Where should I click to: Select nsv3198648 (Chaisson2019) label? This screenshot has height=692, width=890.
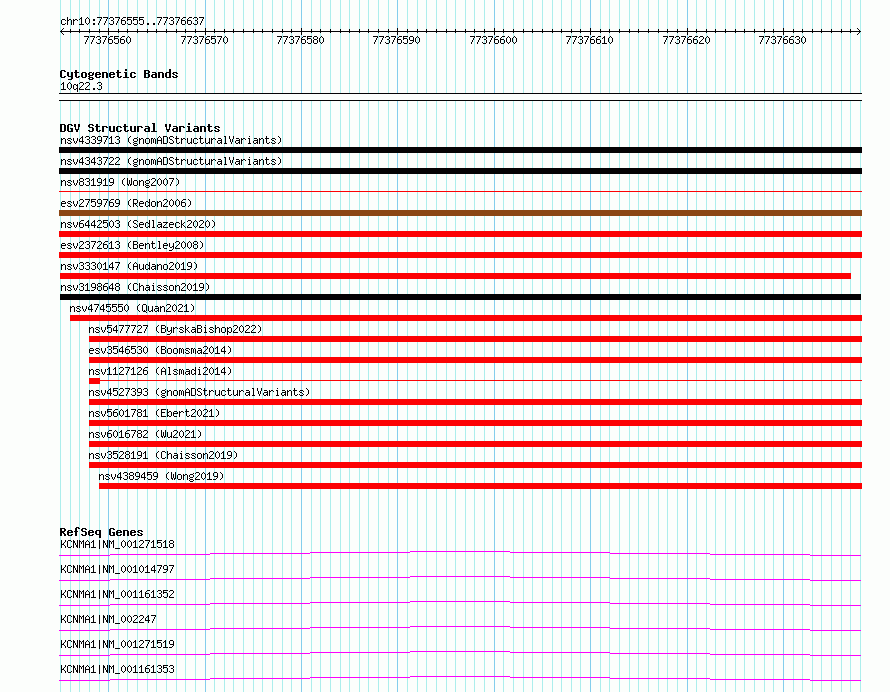pyautogui.click(x=135, y=287)
